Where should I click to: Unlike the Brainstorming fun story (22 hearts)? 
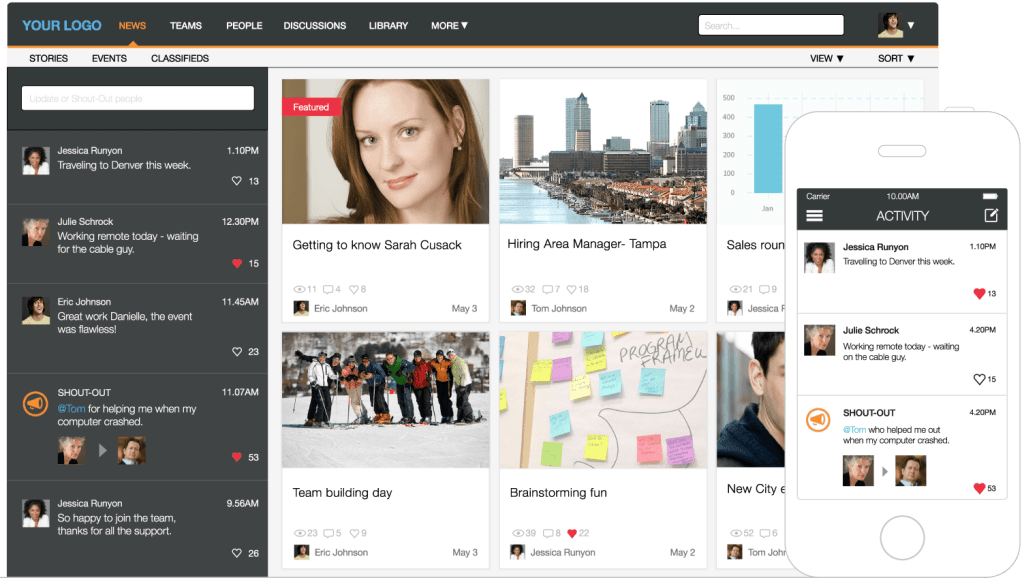point(572,533)
